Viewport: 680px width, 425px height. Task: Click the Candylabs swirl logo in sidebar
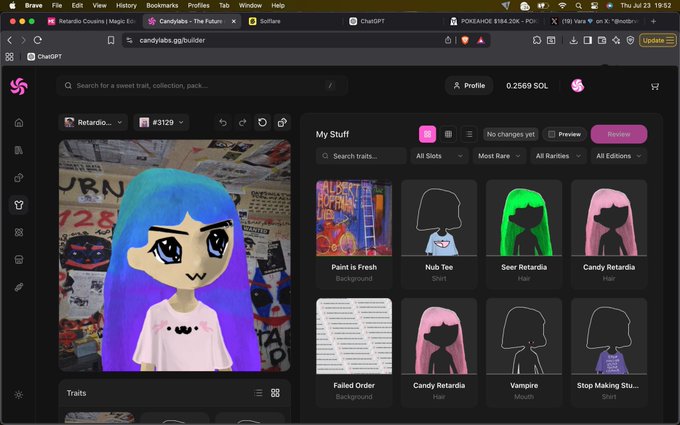tap(19, 86)
